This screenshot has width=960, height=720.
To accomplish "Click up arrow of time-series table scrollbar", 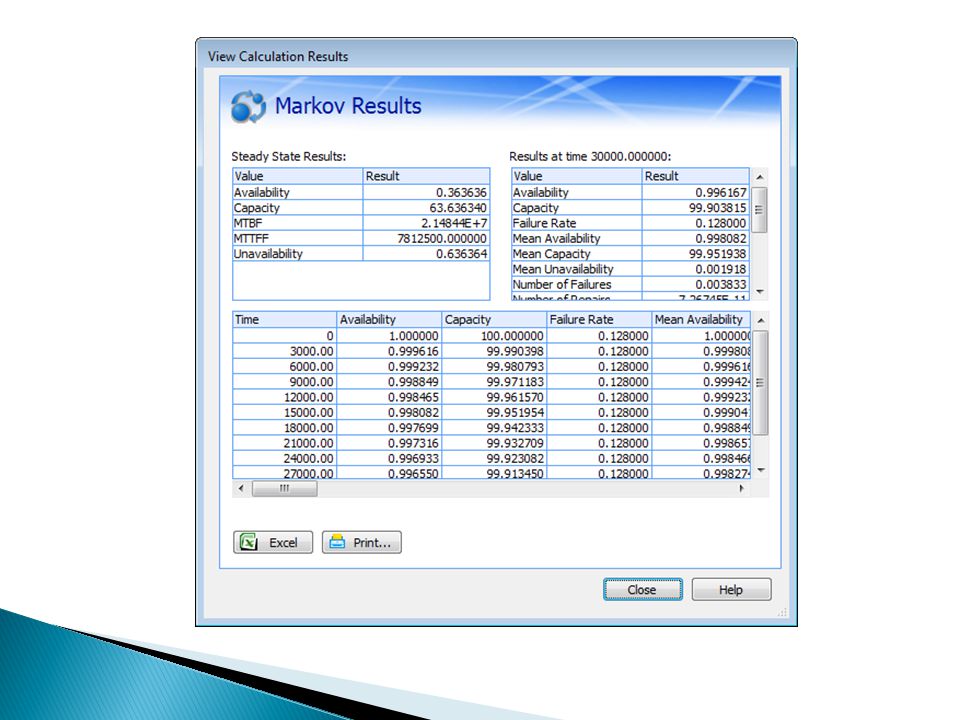I will click(x=760, y=320).
